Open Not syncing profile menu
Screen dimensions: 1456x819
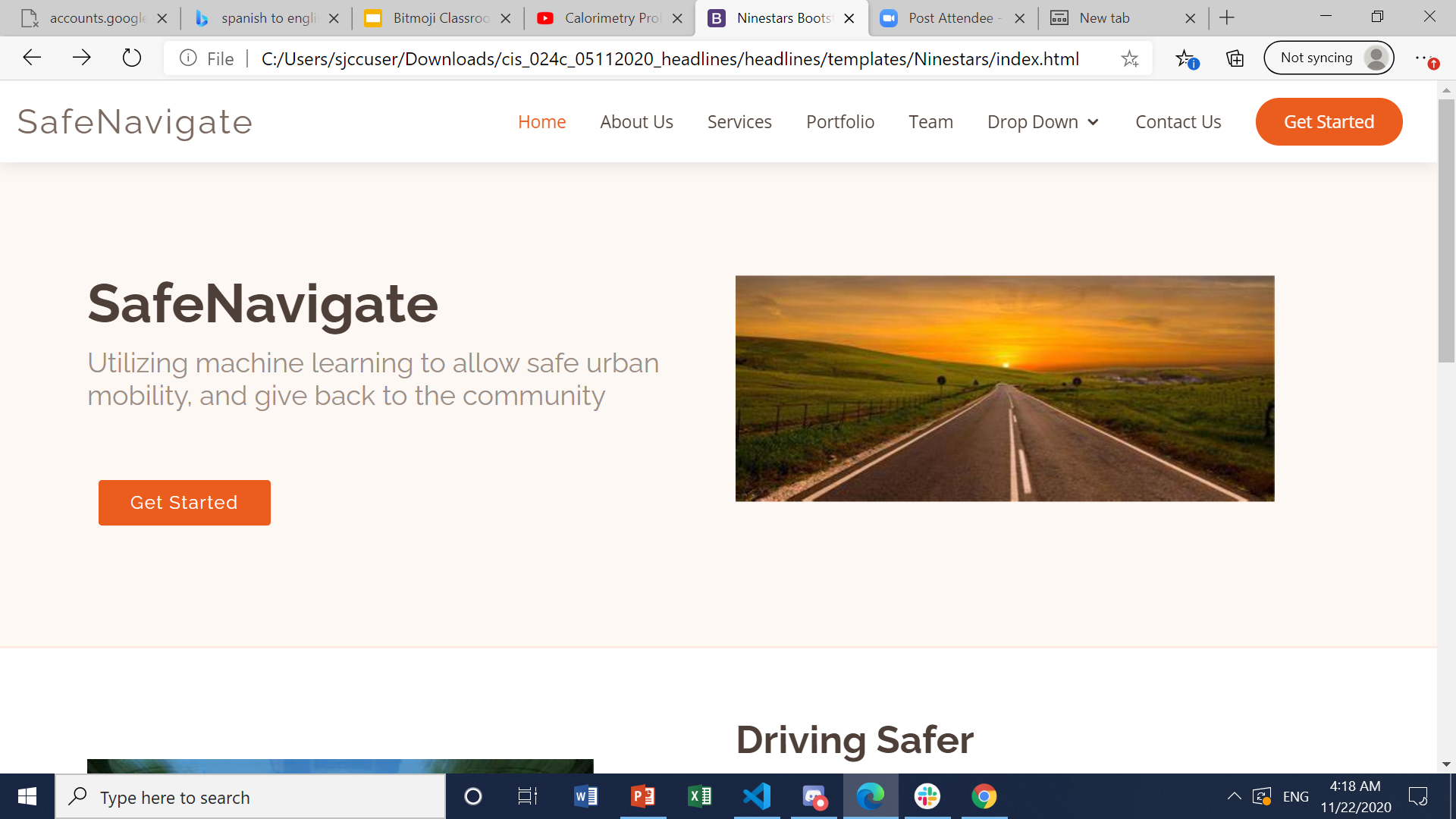pos(1329,58)
